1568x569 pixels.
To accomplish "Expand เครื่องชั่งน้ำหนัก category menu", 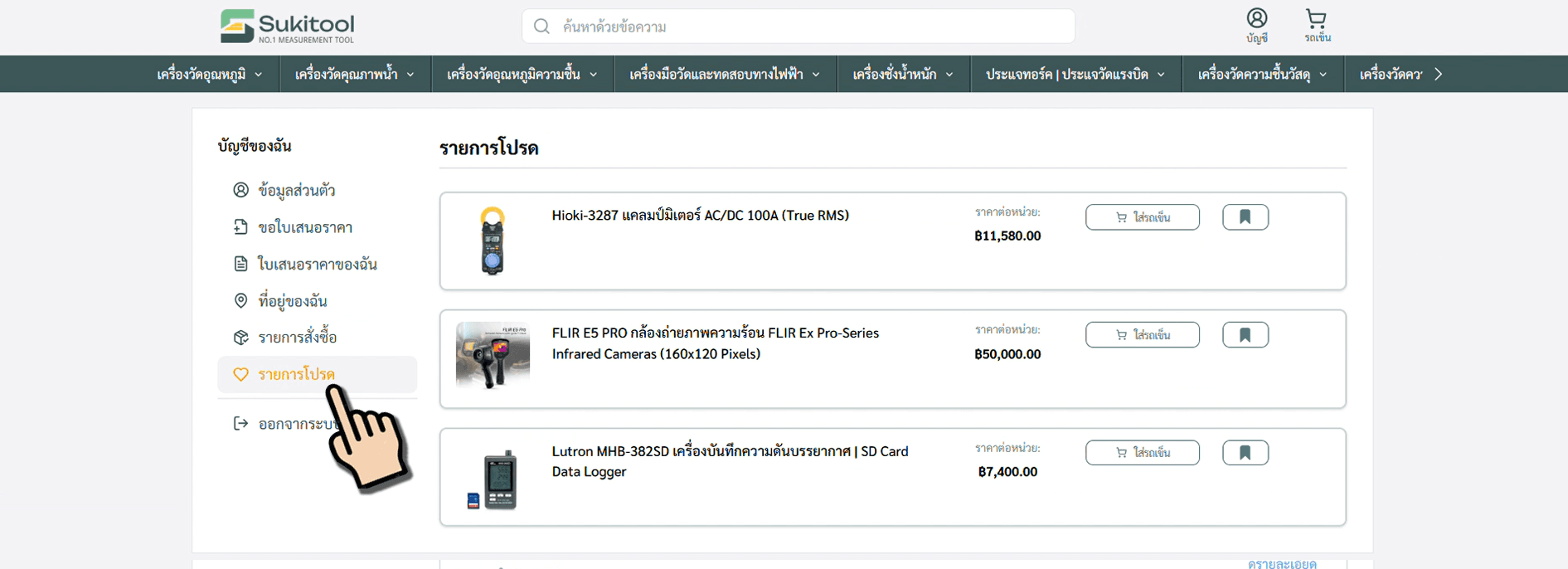I will [903, 75].
